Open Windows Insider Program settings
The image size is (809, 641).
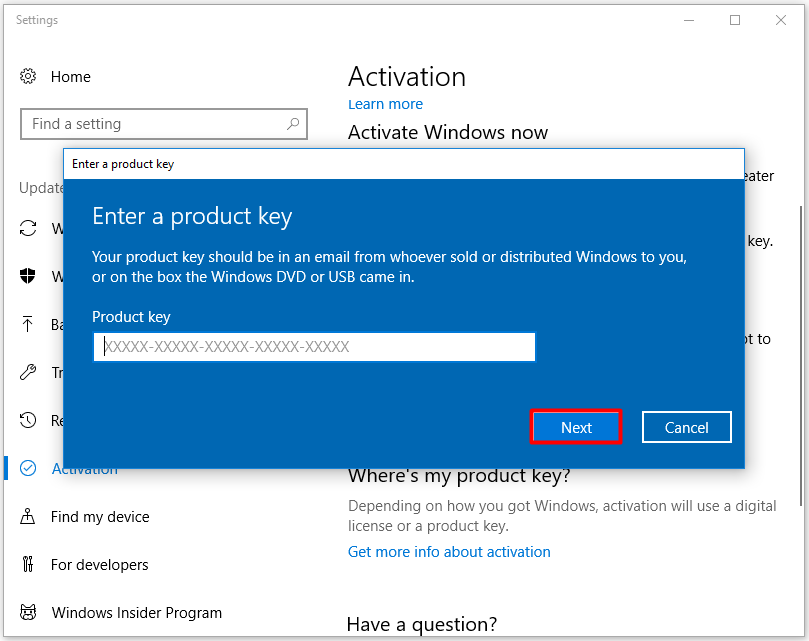pos(137,613)
